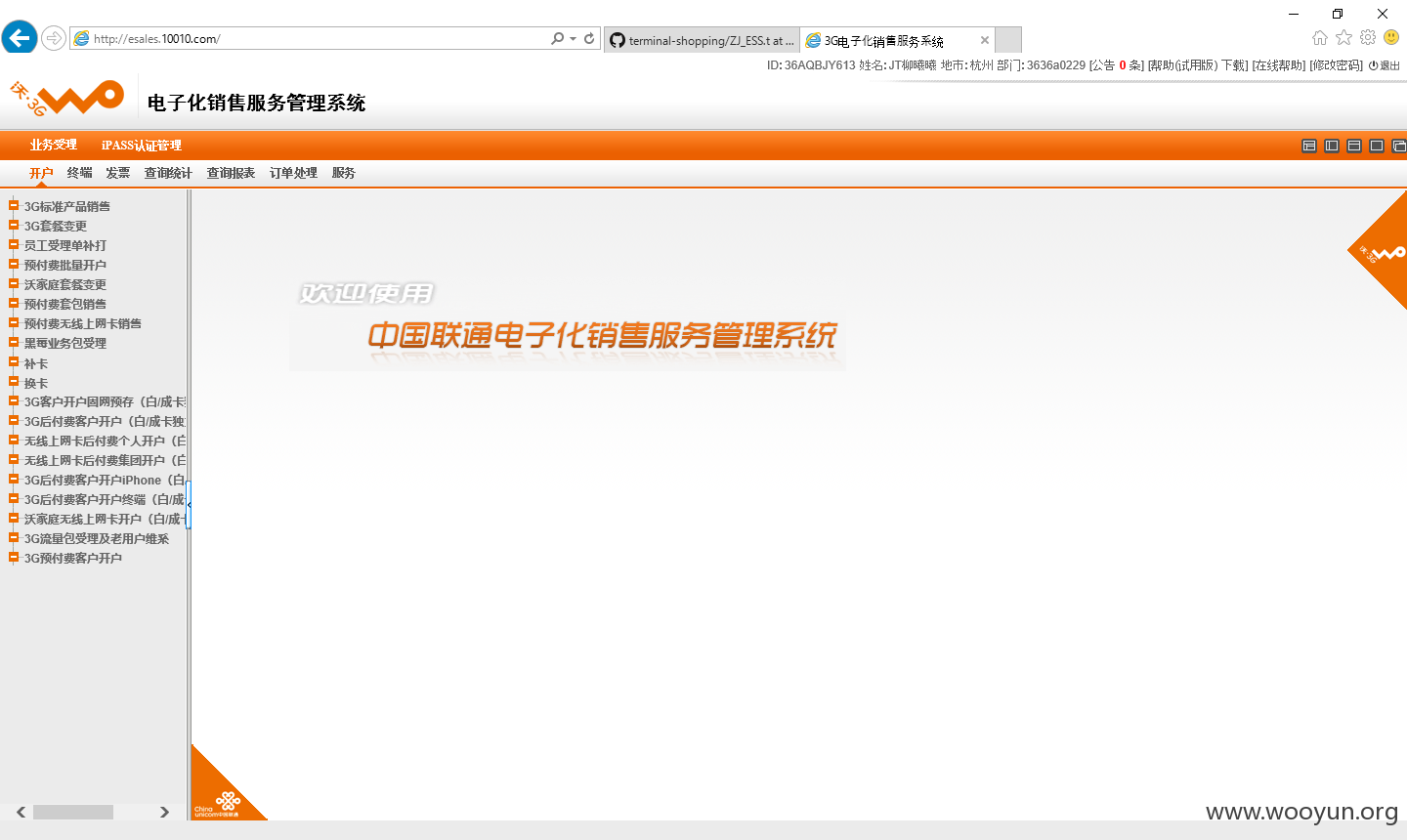Switch to the terminal-shopping GitHub browser tab
Screen dimensions: 1407x840
tap(702, 40)
